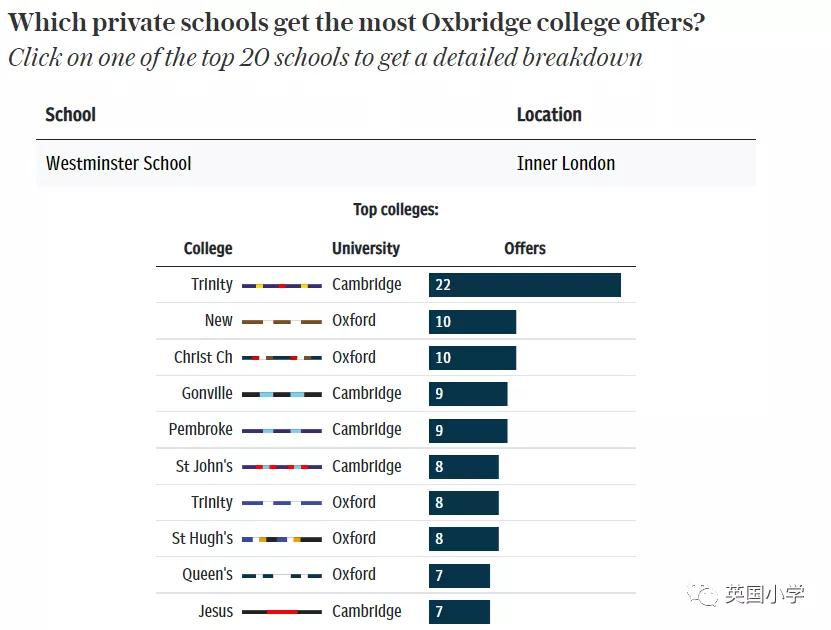The width and height of the screenshot is (831, 630).
Task: Click the St John's scarf colors icon
Action: 282,467
